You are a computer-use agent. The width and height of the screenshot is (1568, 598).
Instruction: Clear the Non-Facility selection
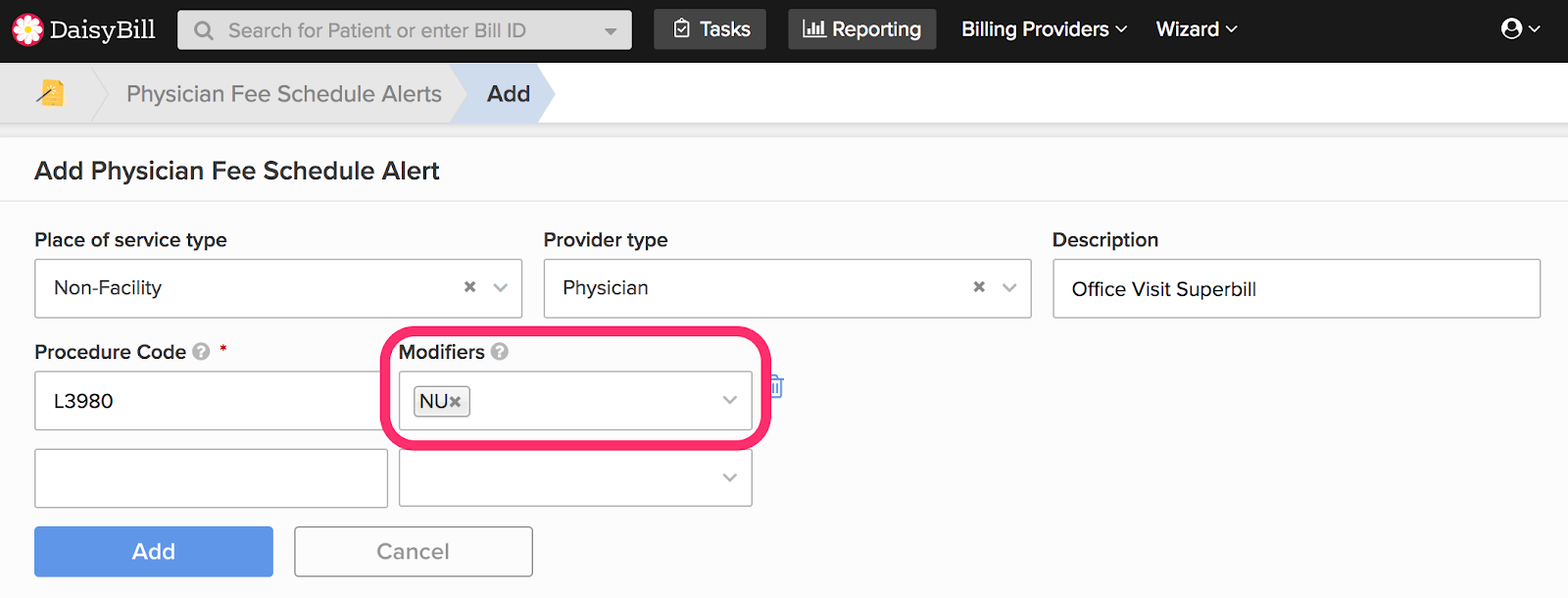(x=470, y=287)
